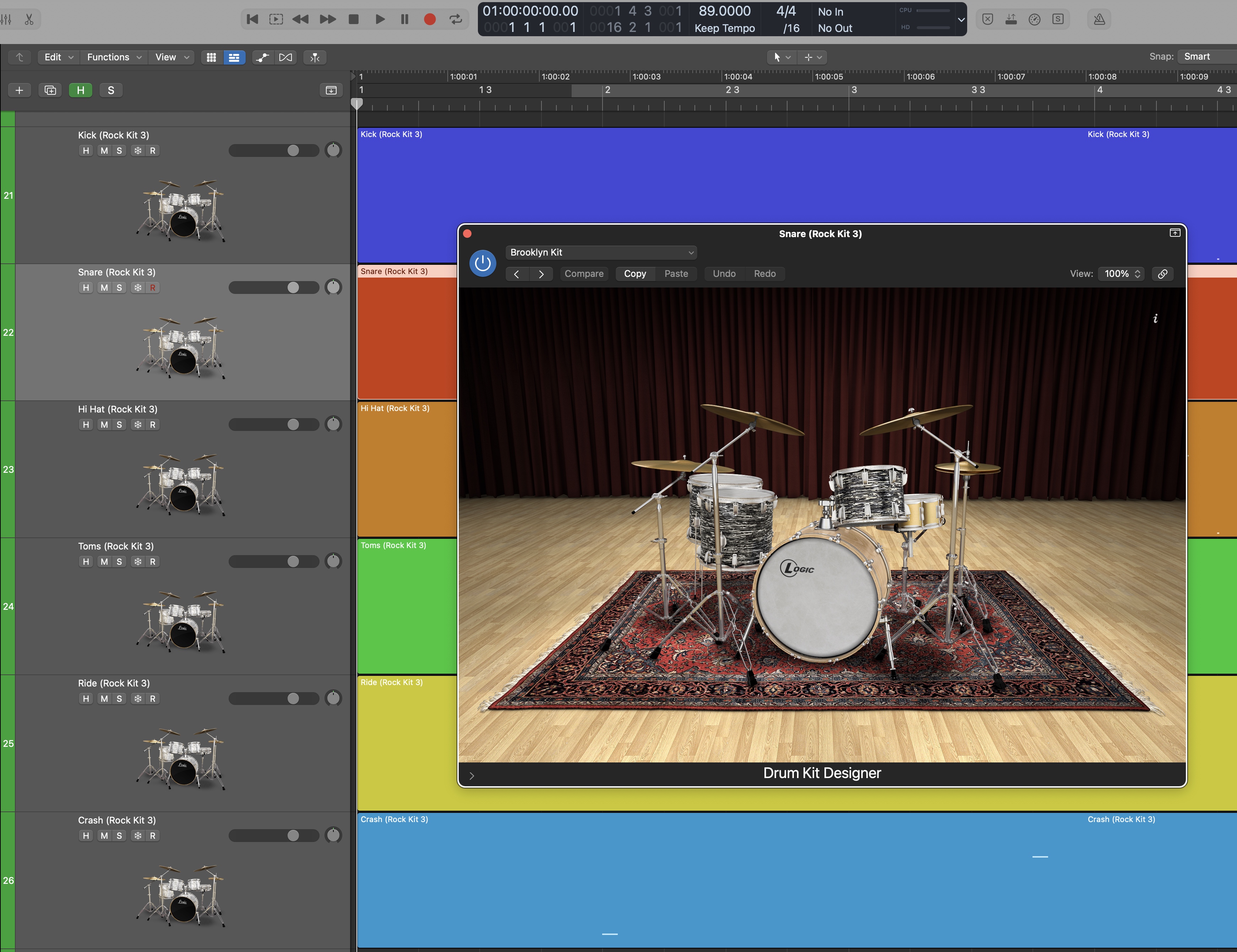The width and height of the screenshot is (1237, 952).
Task: Click the scissors icon in the control bar
Action: (29, 19)
